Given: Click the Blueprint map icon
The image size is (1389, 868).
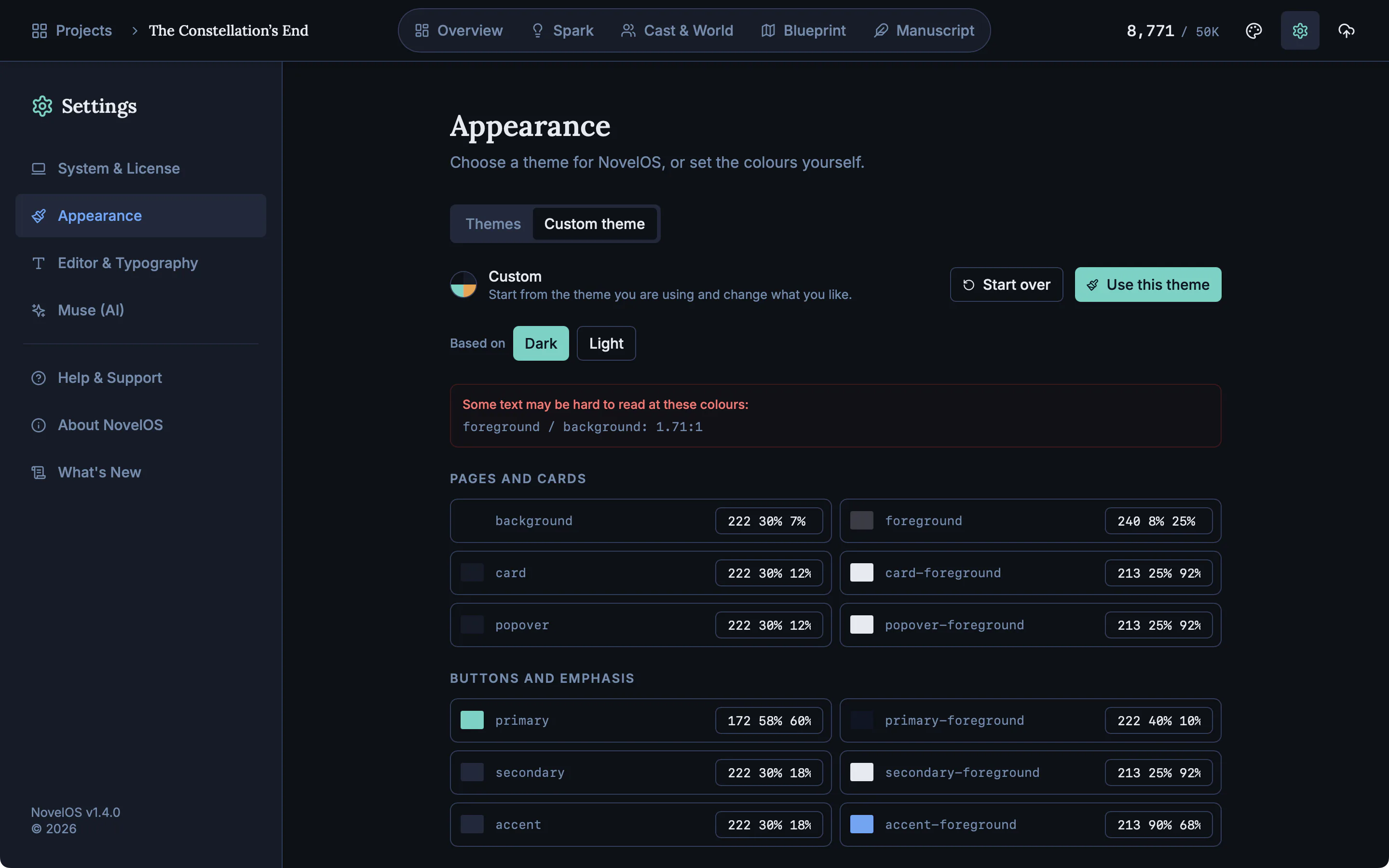Looking at the screenshot, I should click(768, 30).
